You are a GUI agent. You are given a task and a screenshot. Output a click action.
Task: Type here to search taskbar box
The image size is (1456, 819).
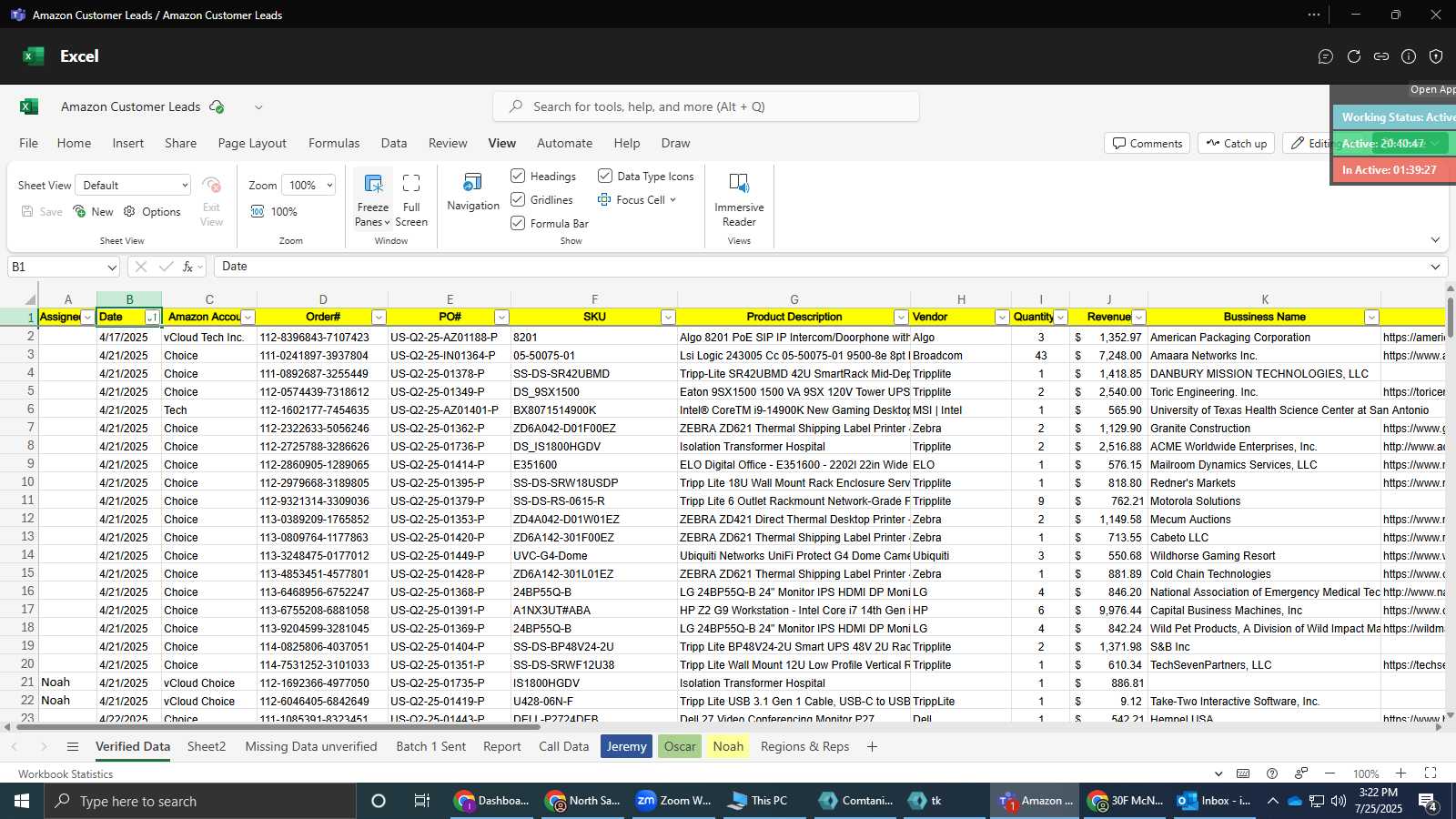(199, 801)
